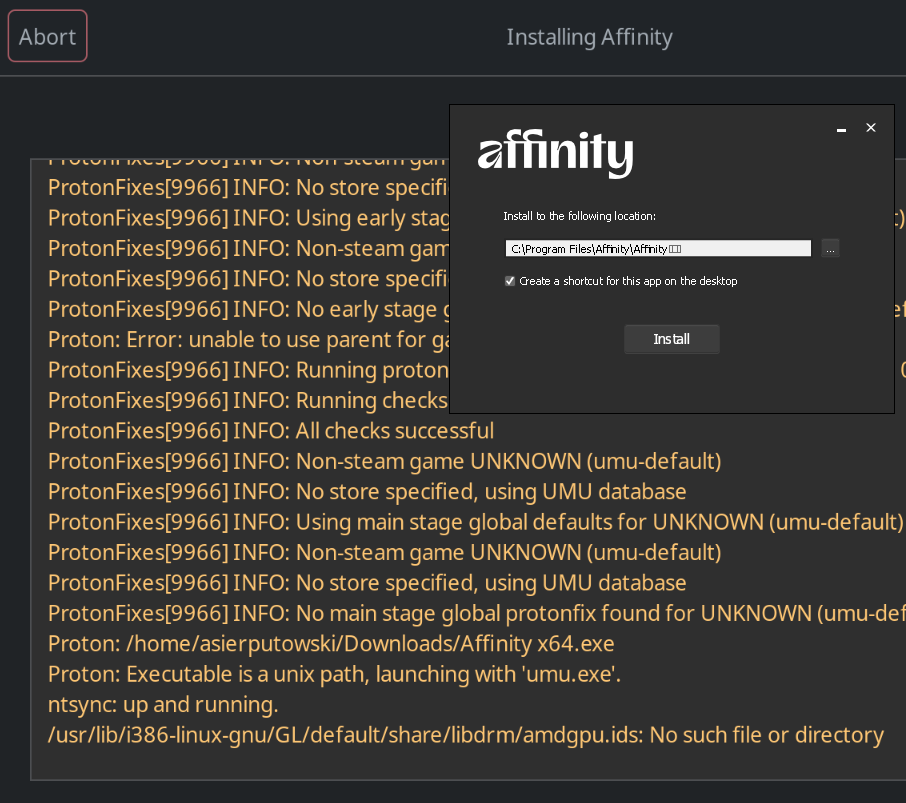
Task: Abort the Affinity installation
Action: (x=47, y=36)
